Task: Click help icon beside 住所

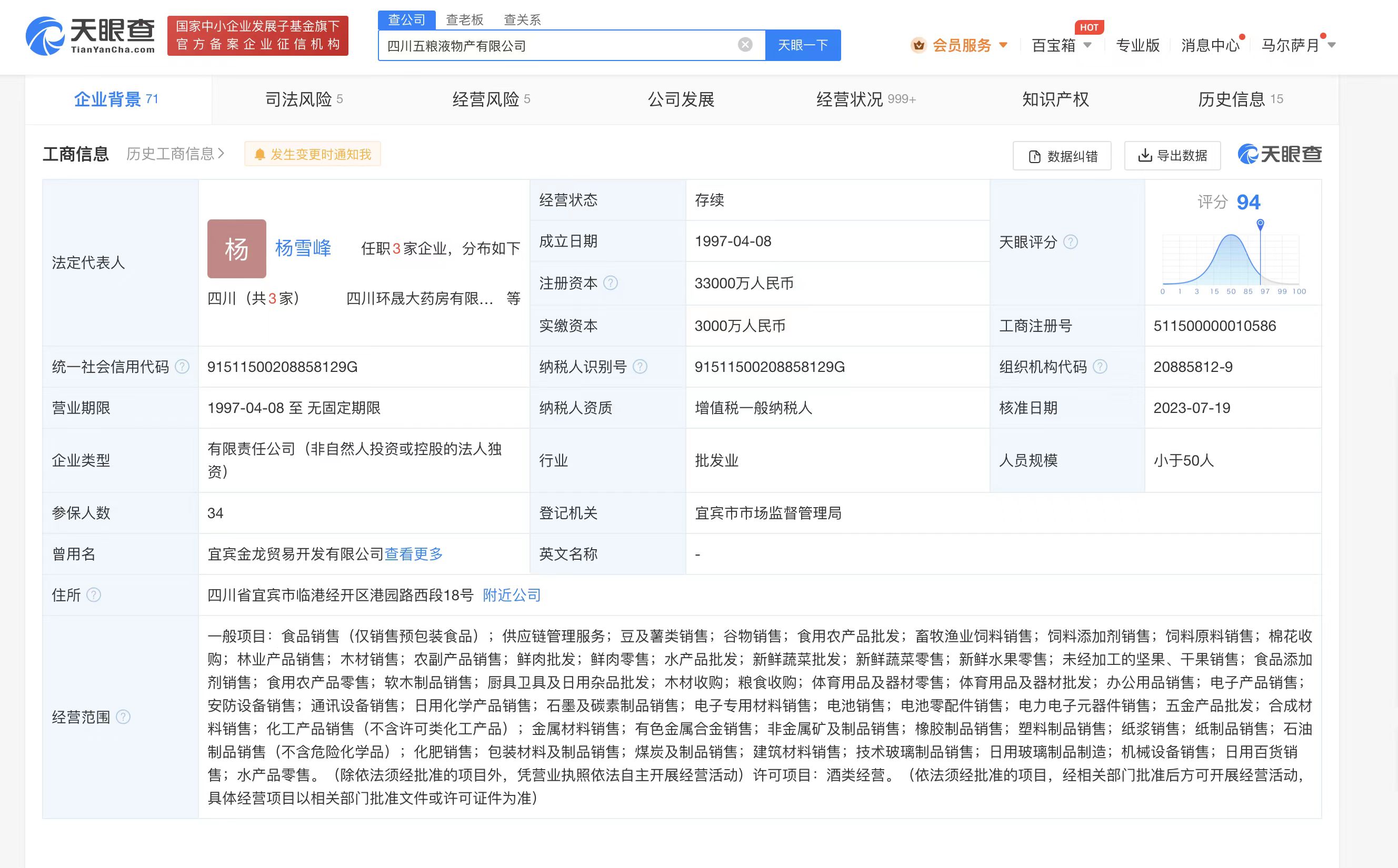Action: 94,595
